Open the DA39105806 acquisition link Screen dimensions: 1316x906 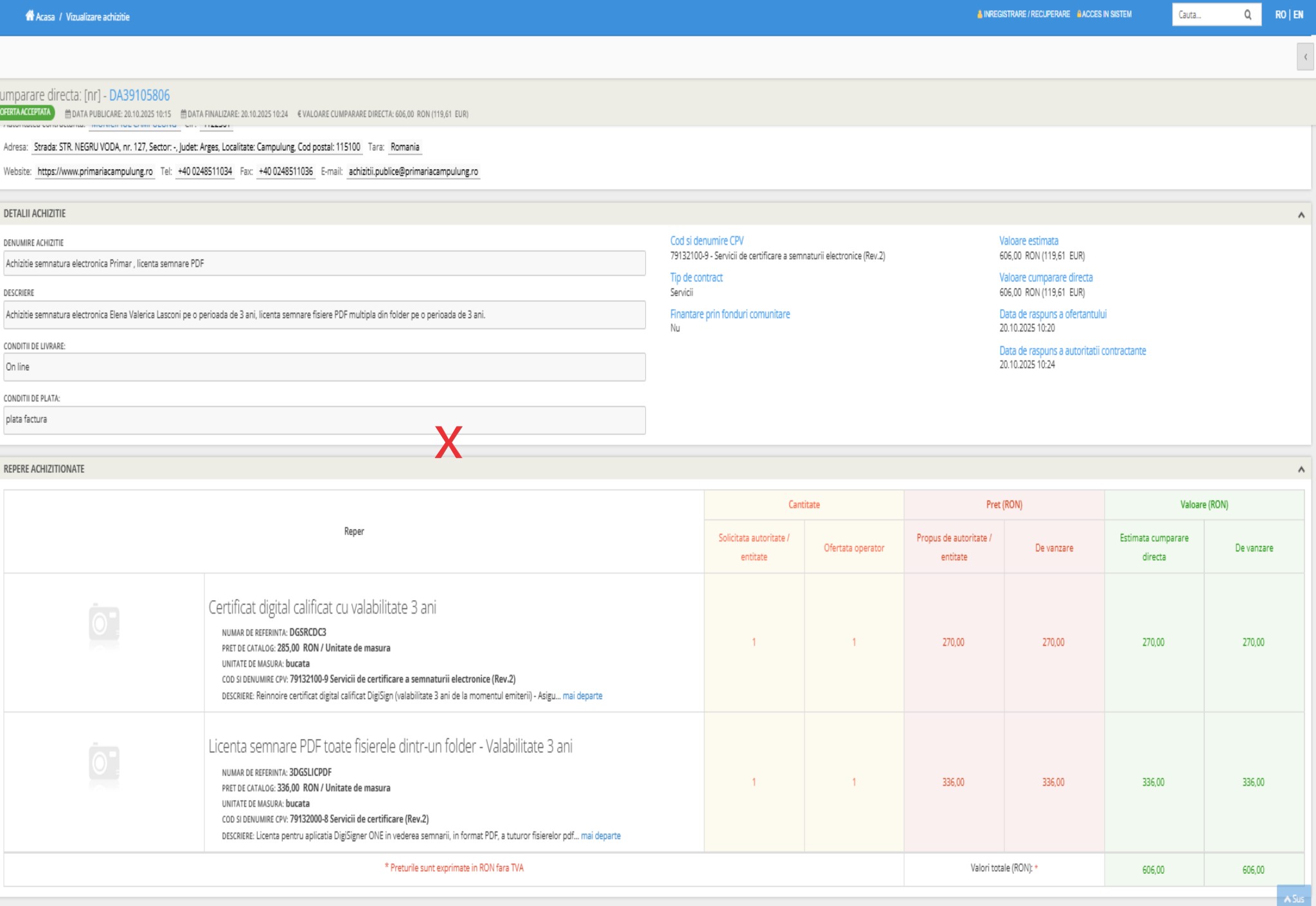(139, 96)
